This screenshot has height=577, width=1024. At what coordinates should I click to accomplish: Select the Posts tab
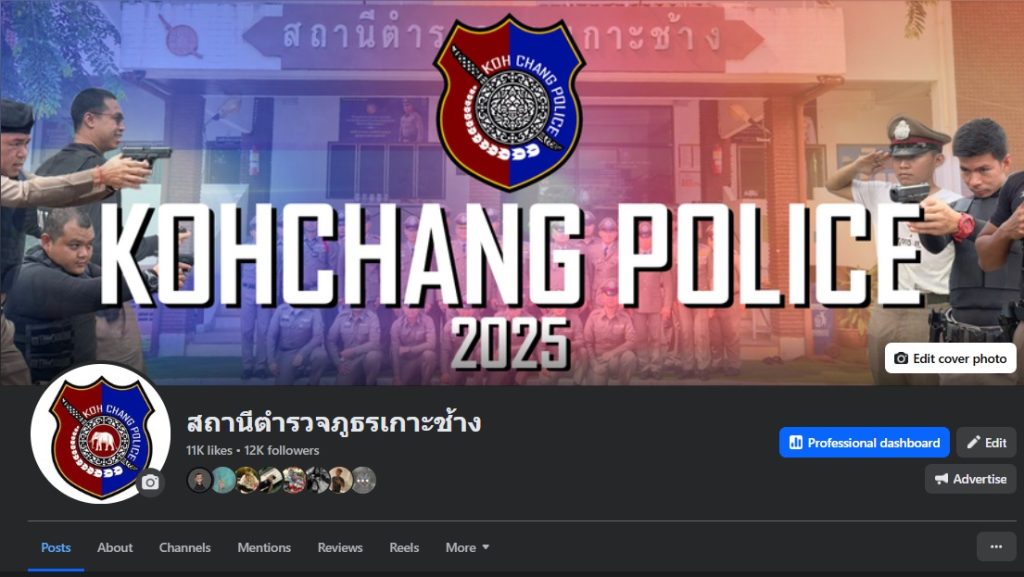pyautogui.click(x=56, y=548)
